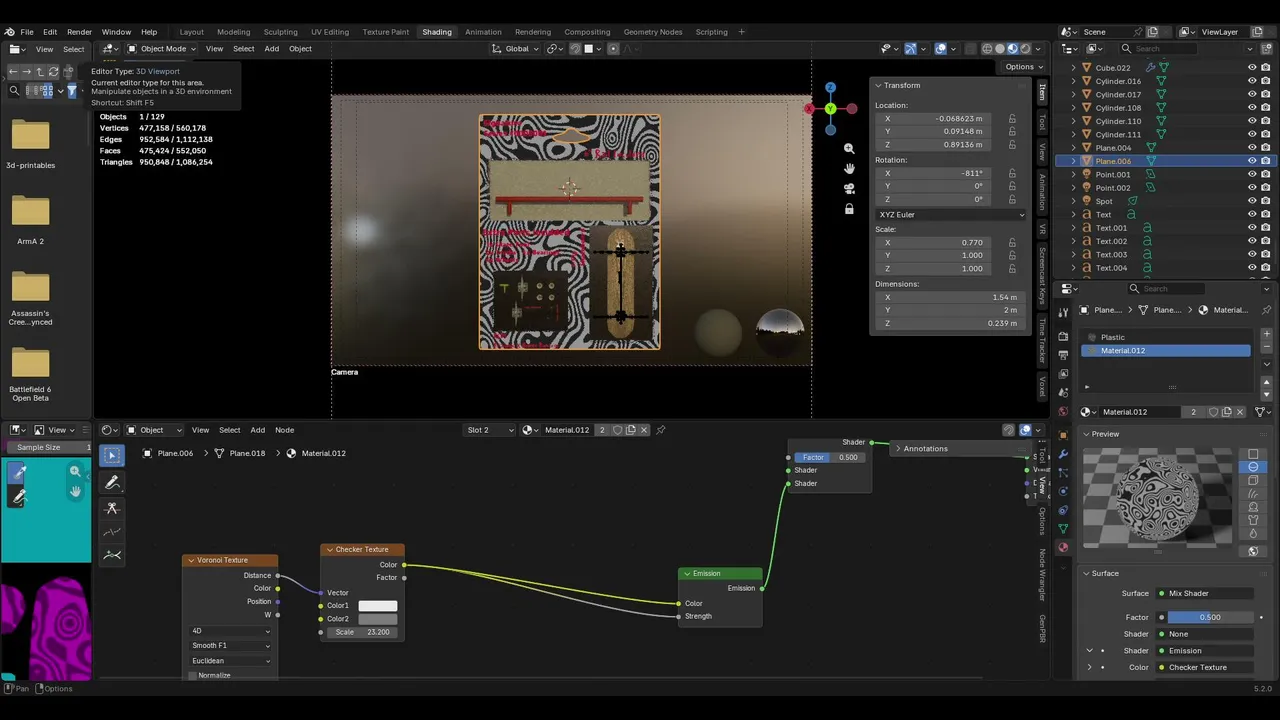
Task: Select the Plastic material slot
Action: point(1166,337)
